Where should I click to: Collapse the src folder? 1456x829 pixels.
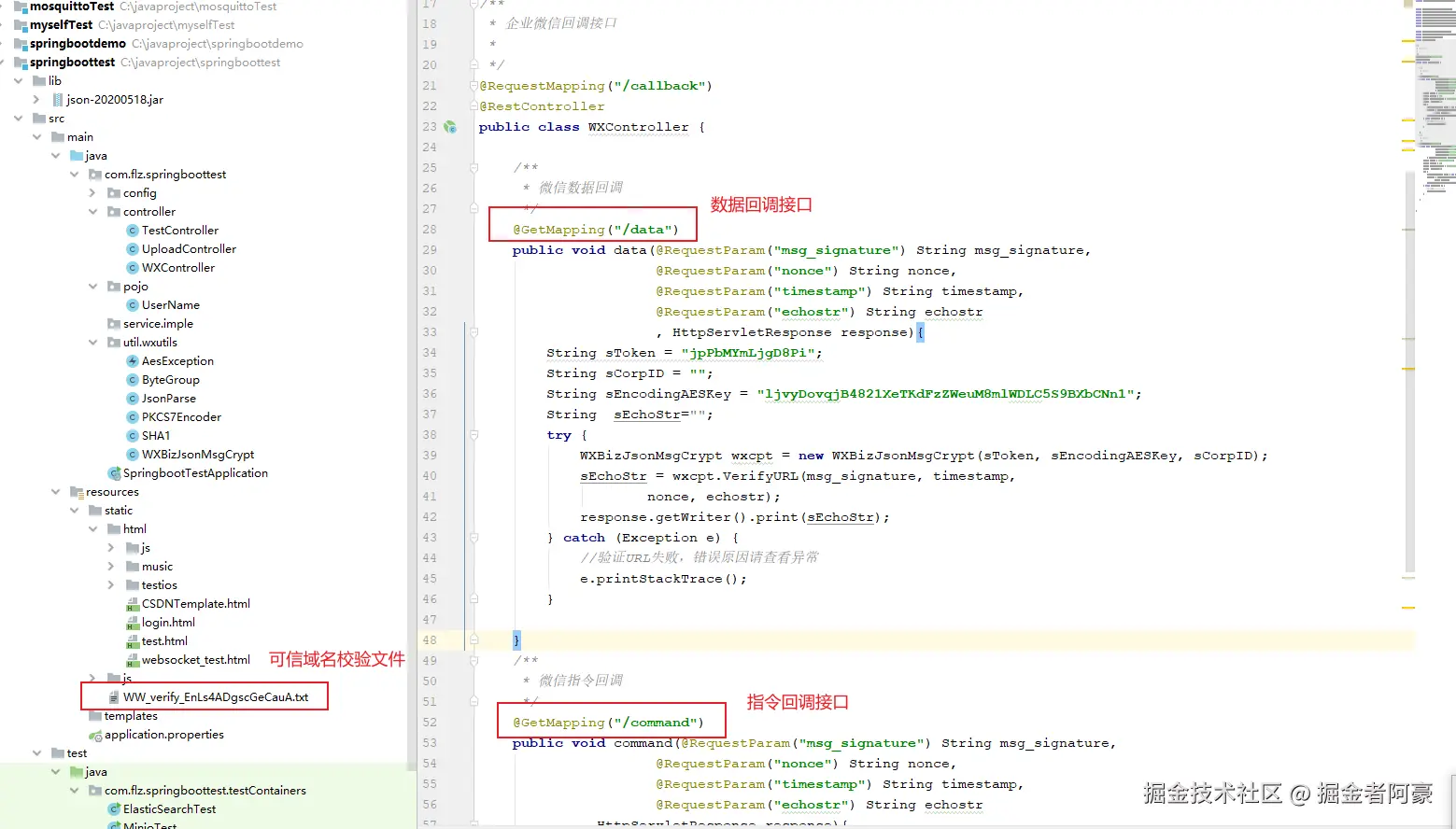coord(18,119)
